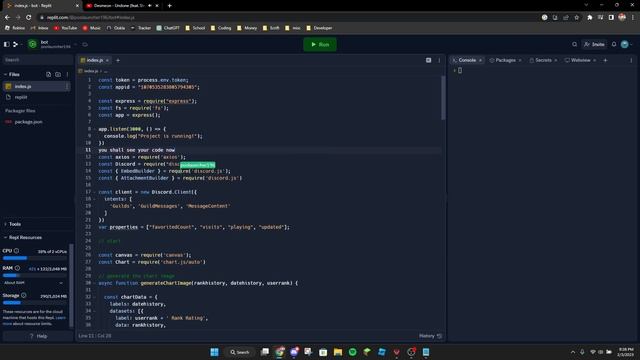Screen dimensions: 640x360
Task: Collapse the fold arrow on line 8
Action: pos(95,129)
